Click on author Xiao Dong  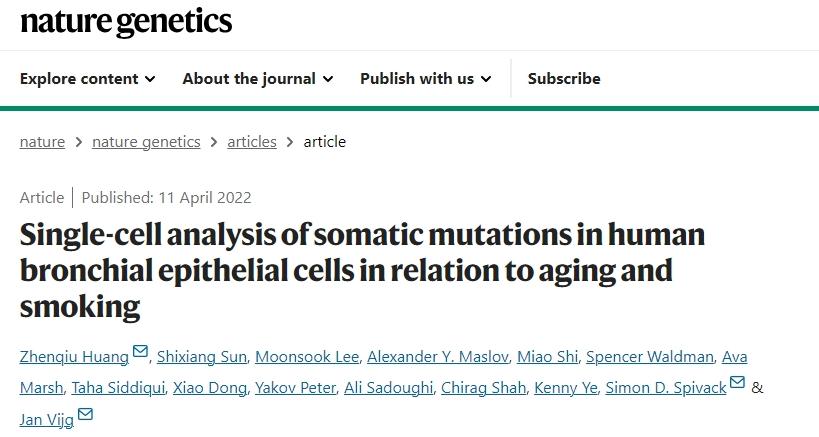coord(209,388)
